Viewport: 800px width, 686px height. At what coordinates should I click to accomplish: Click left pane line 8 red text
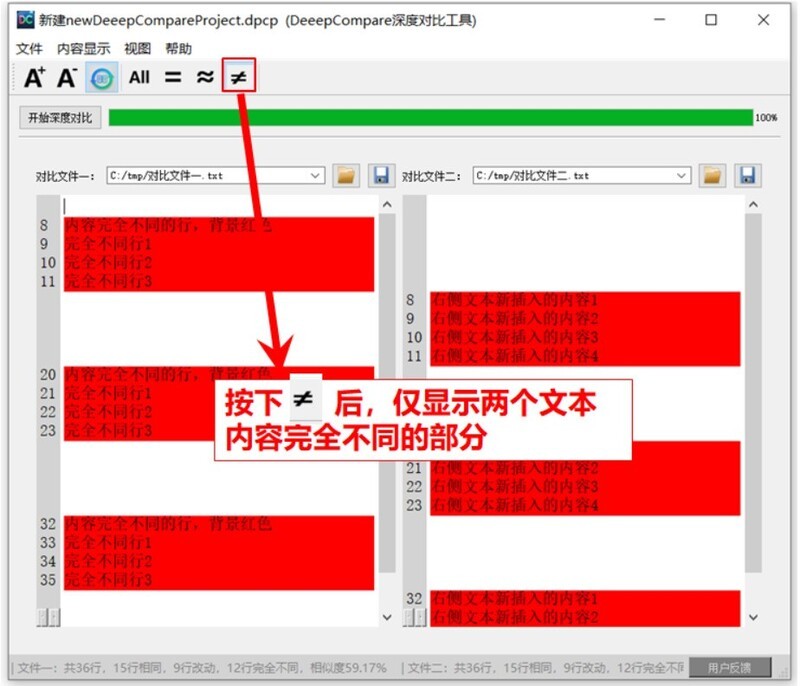[168, 225]
